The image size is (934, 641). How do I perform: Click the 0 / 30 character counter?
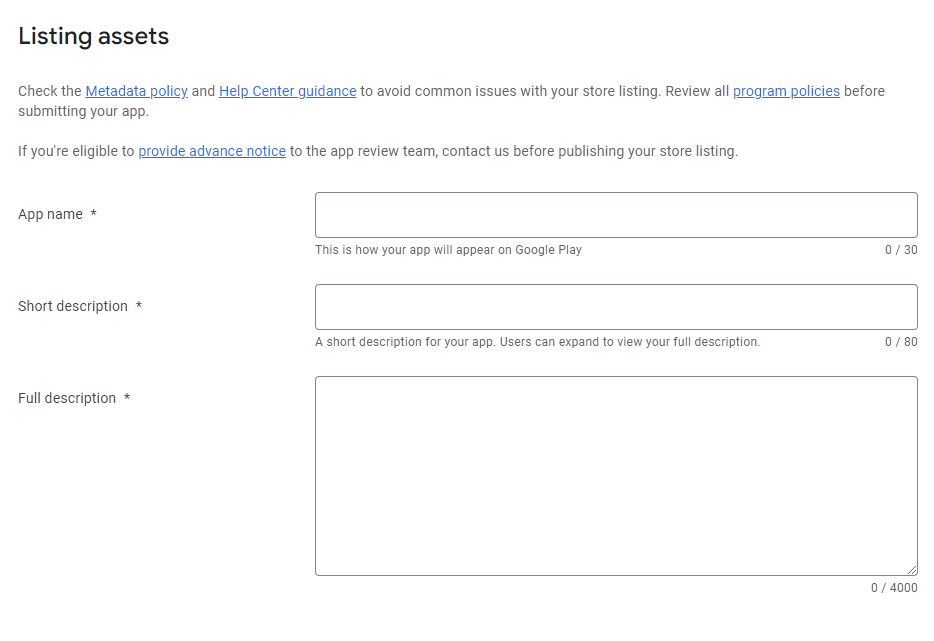[x=901, y=250]
